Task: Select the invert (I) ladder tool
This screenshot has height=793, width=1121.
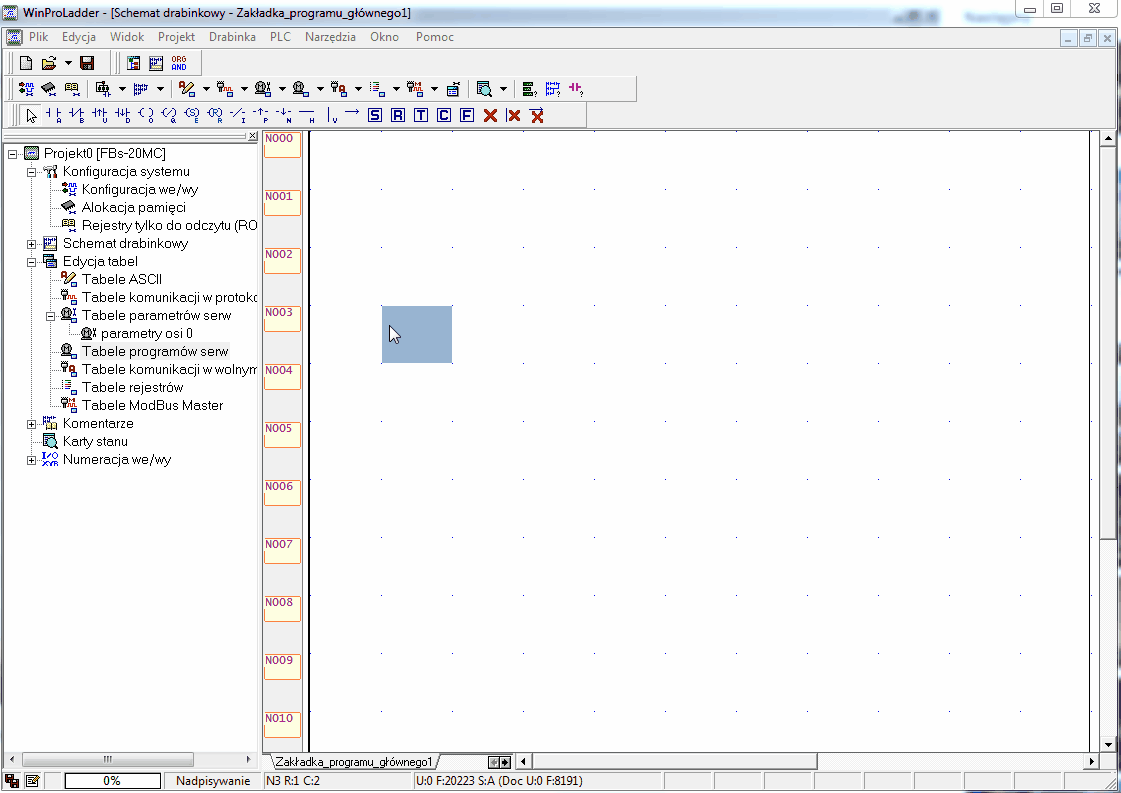Action: click(x=238, y=115)
